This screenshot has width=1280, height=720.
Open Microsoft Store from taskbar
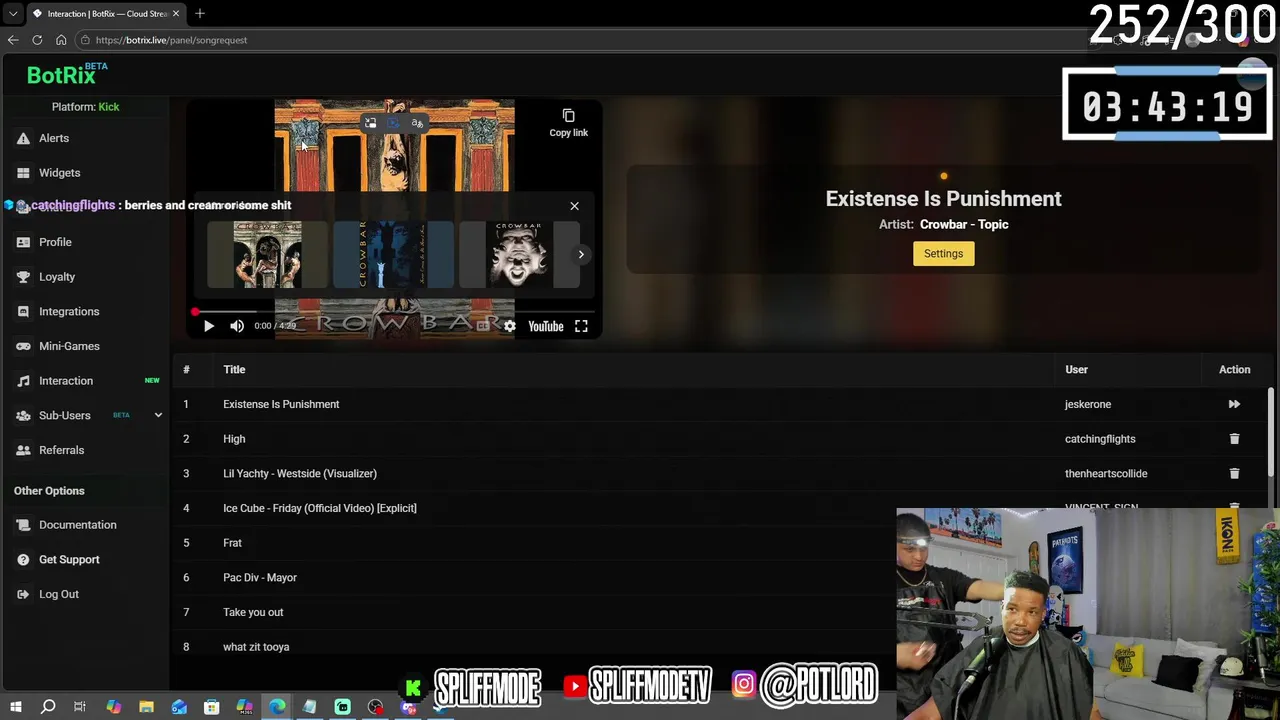coord(211,707)
